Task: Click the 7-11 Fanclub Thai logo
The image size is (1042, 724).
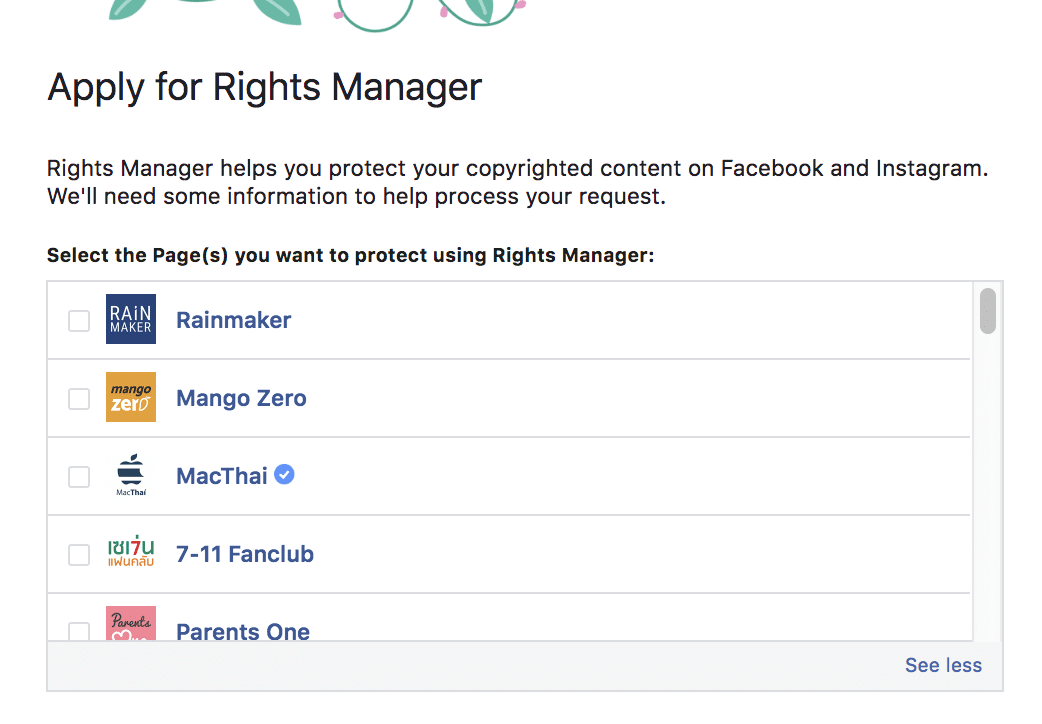Action: 130,553
